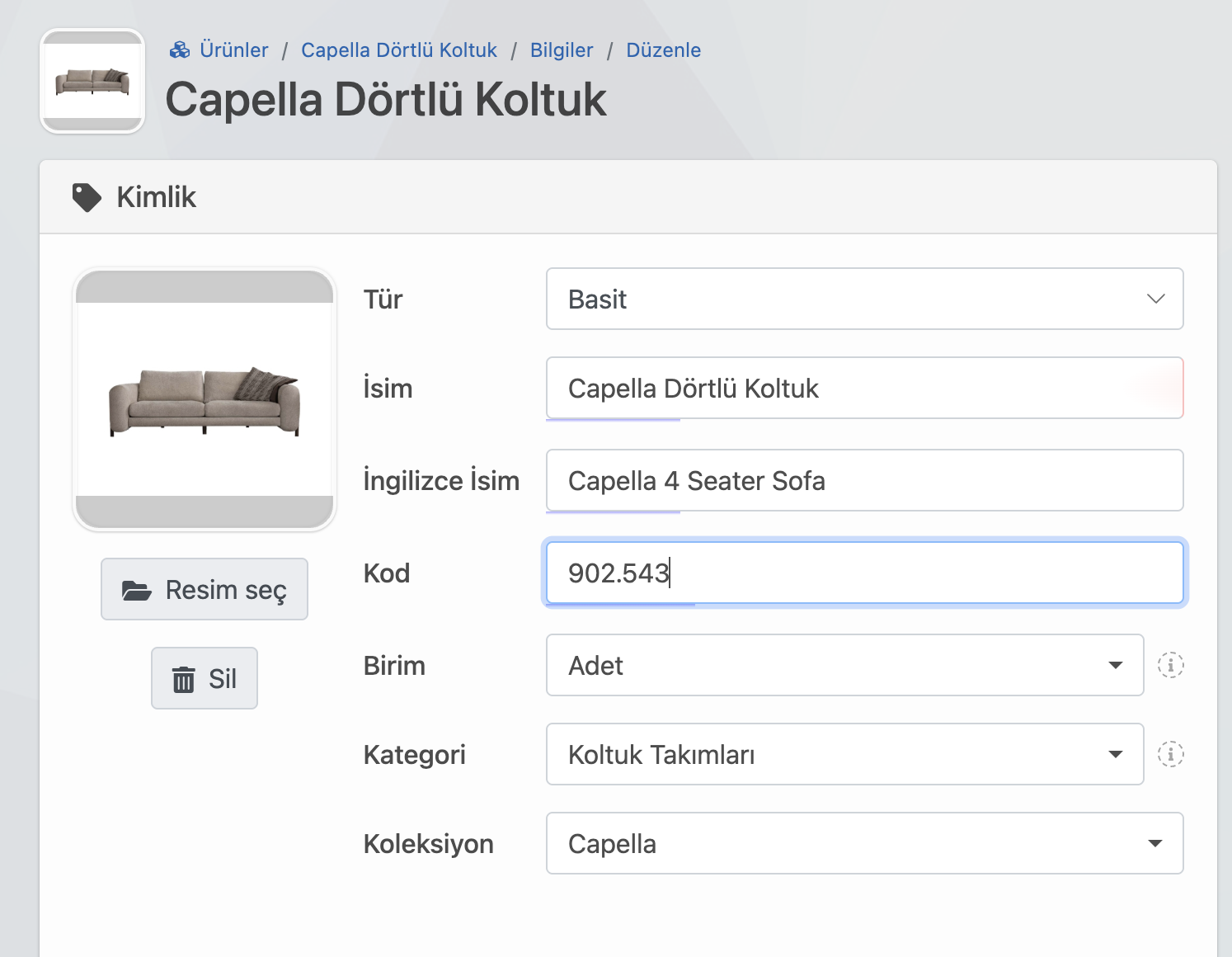Click into the Kod field with 902.543
The image size is (1232, 957).
coord(865,573)
